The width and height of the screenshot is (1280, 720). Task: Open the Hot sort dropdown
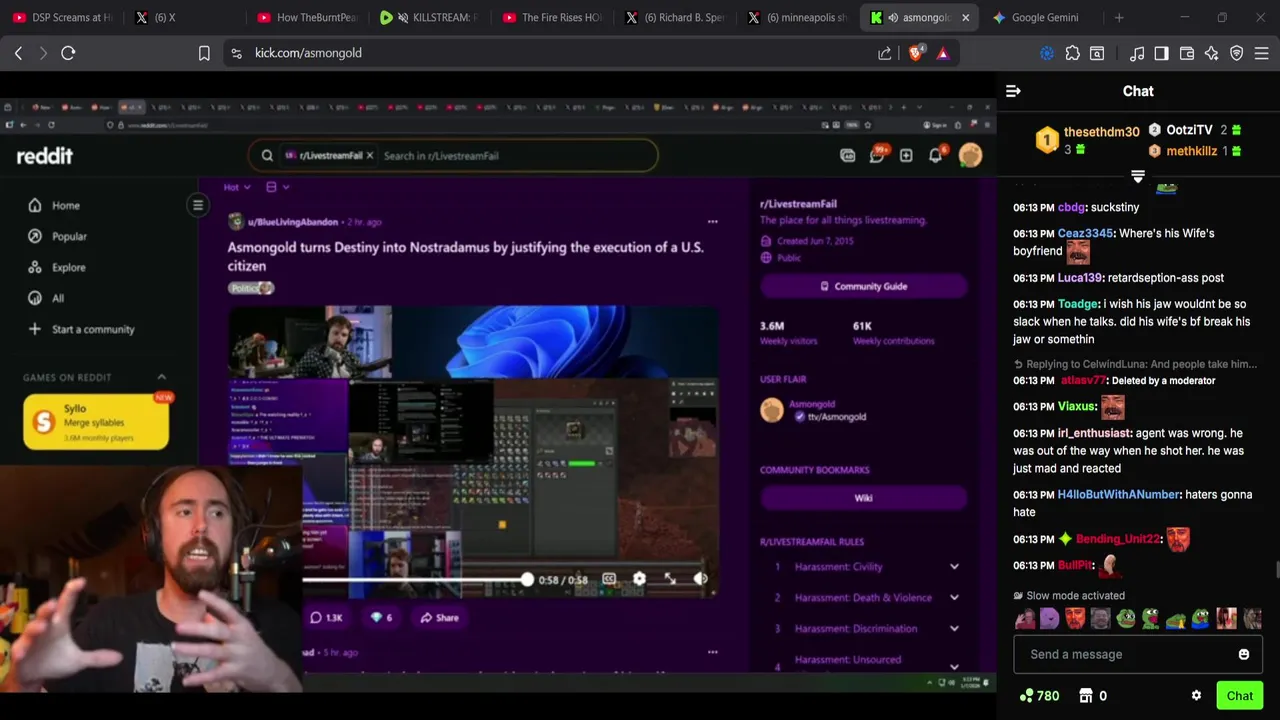tap(237, 187)
